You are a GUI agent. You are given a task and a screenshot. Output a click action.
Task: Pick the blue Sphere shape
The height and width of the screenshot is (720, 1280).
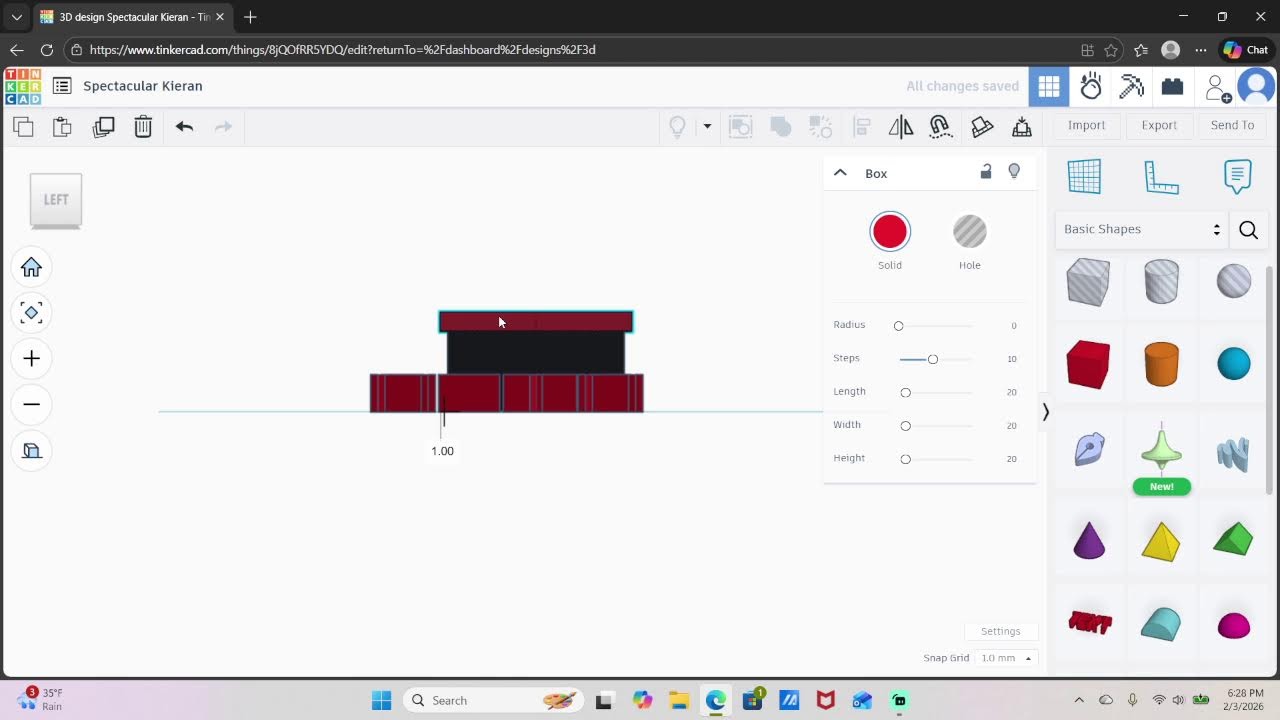pos(1234,364)
